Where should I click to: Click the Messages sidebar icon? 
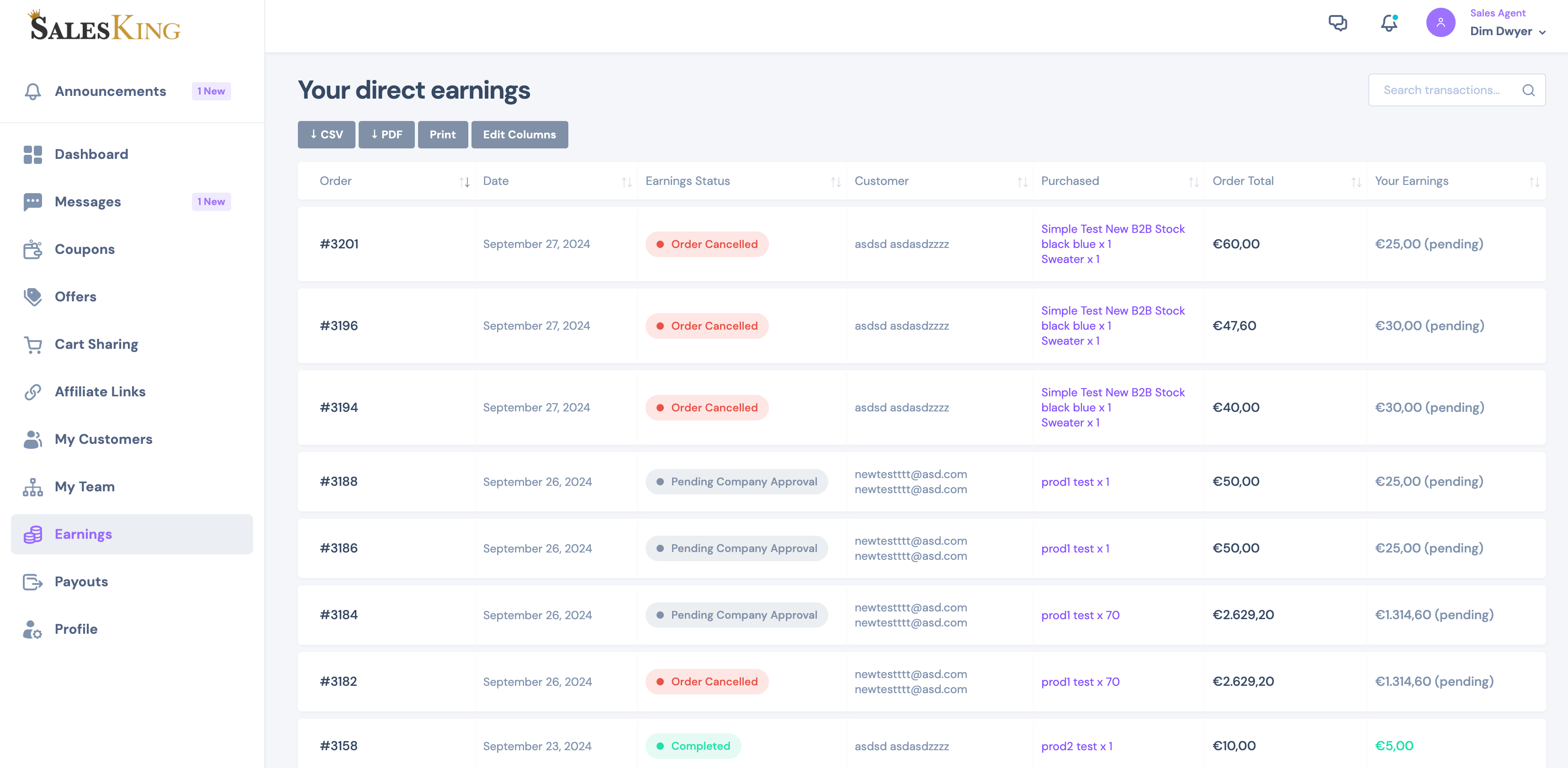(x=34, y=201)
